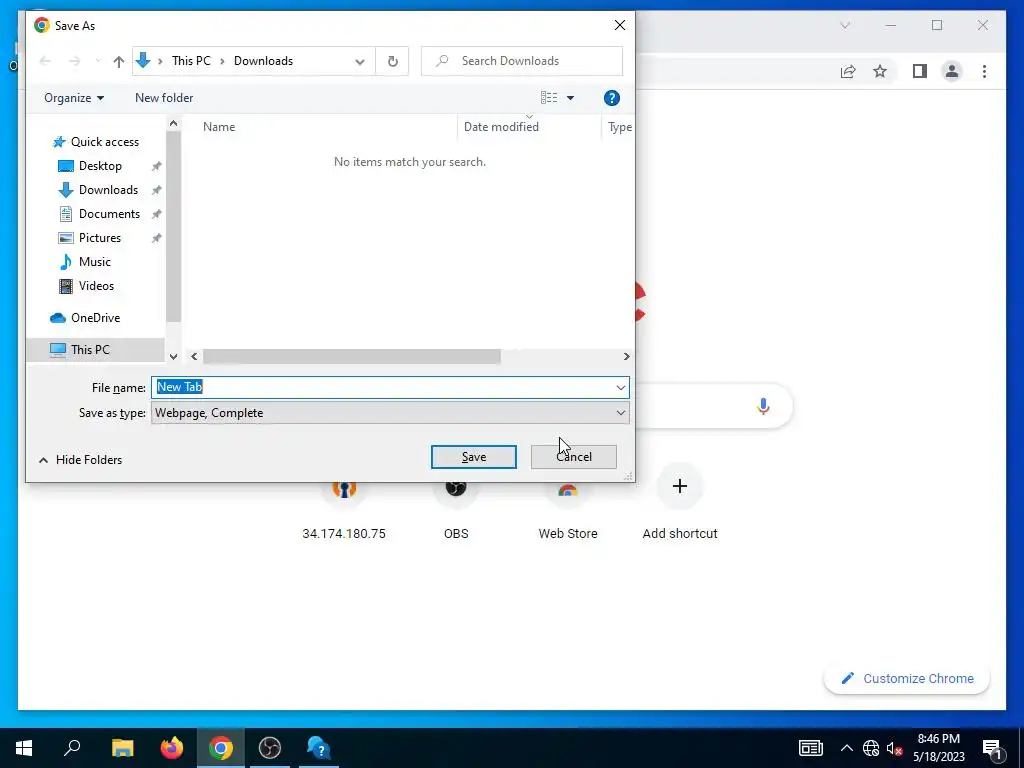Viewport: 1024px width, 768px height.
Task: Open the Chrome three-dot menu
Action: click(984, 71)
